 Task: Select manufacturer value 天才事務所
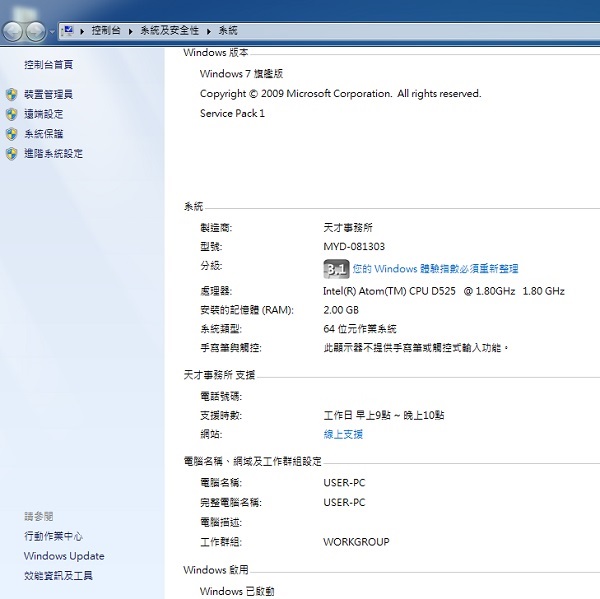tap(348, 228)
